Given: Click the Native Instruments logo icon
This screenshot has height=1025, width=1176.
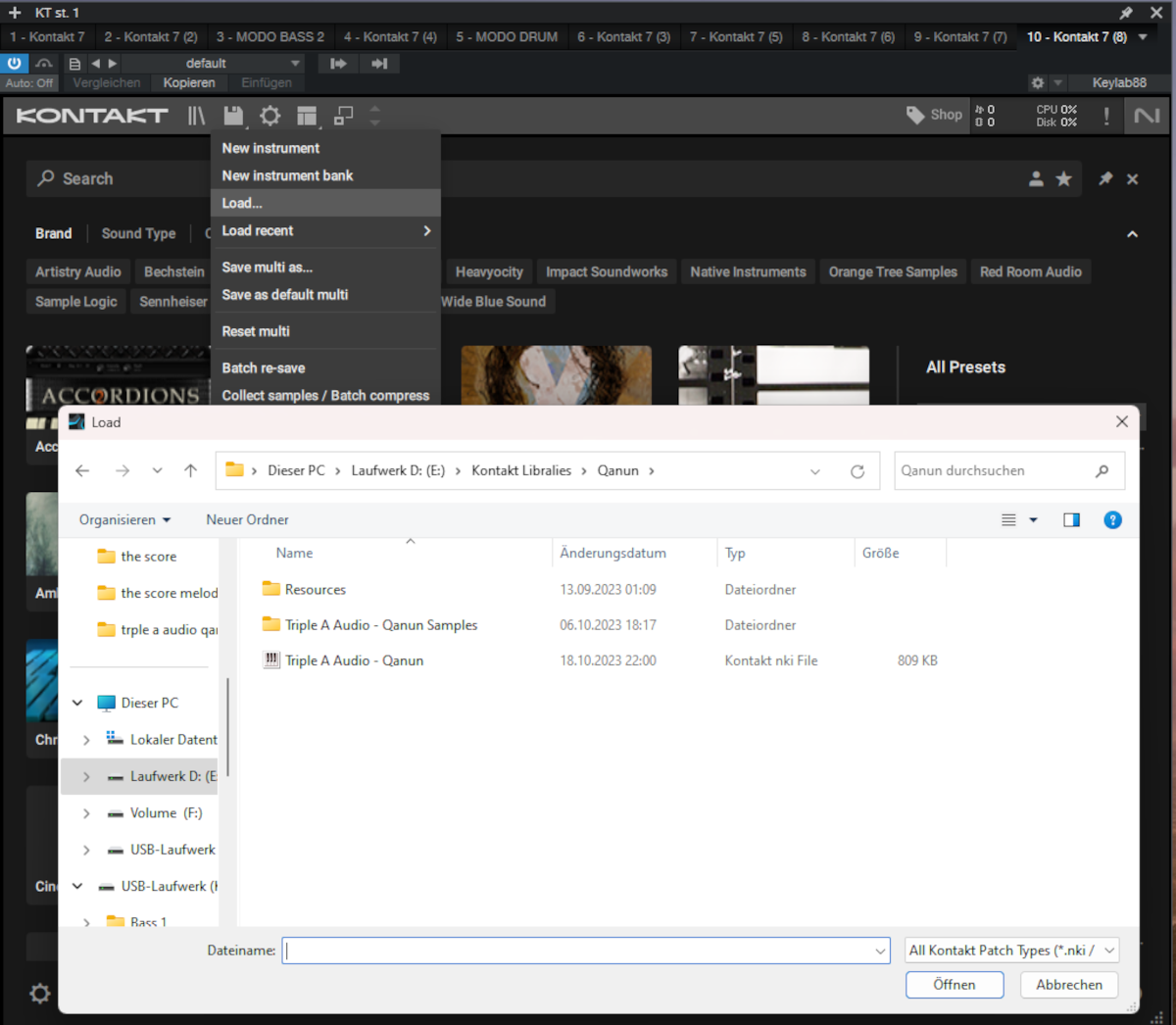Looking at the screenshot, I should (x=1147, y=116).
